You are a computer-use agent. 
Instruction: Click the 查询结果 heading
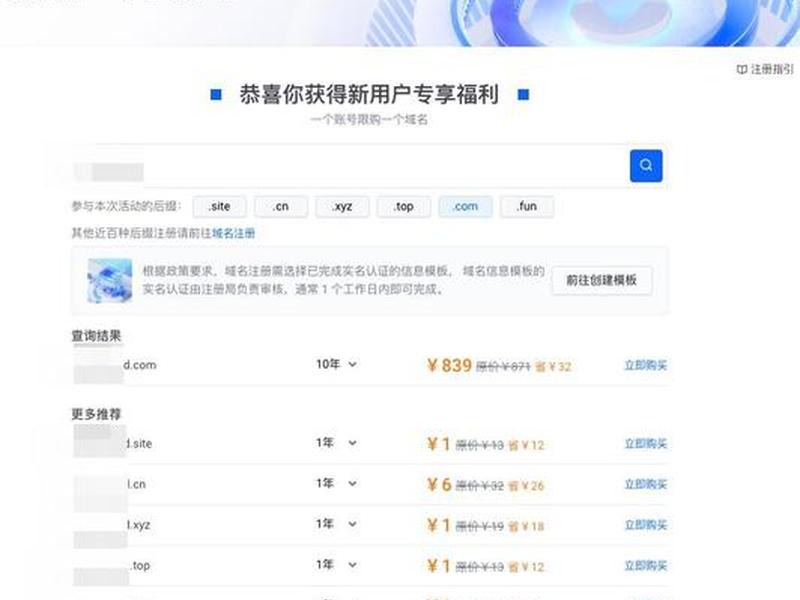click(96, 336)
